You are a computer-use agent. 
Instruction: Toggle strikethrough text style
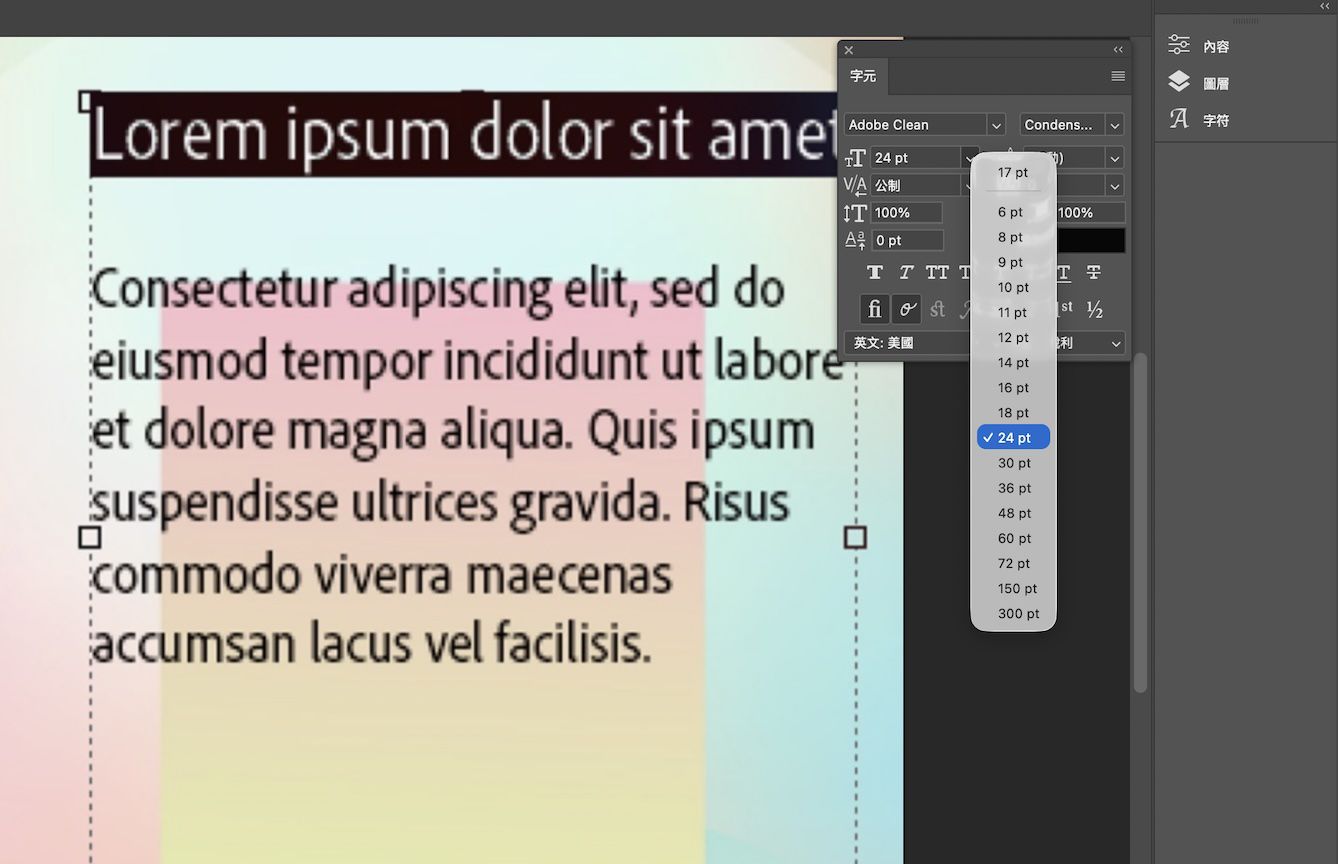(1094, 272)
